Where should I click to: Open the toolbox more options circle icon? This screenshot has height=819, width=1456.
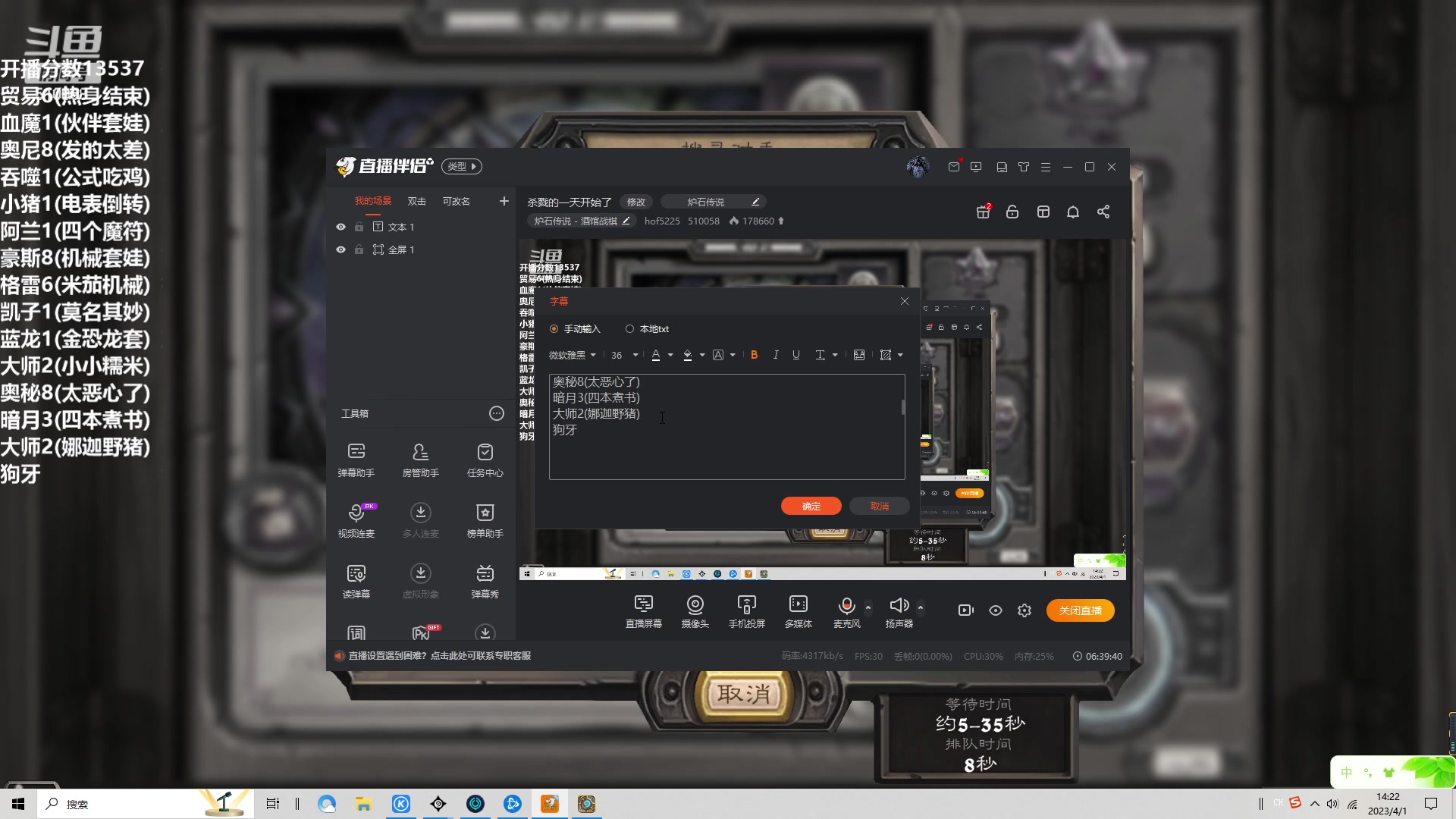pos(497,413)
